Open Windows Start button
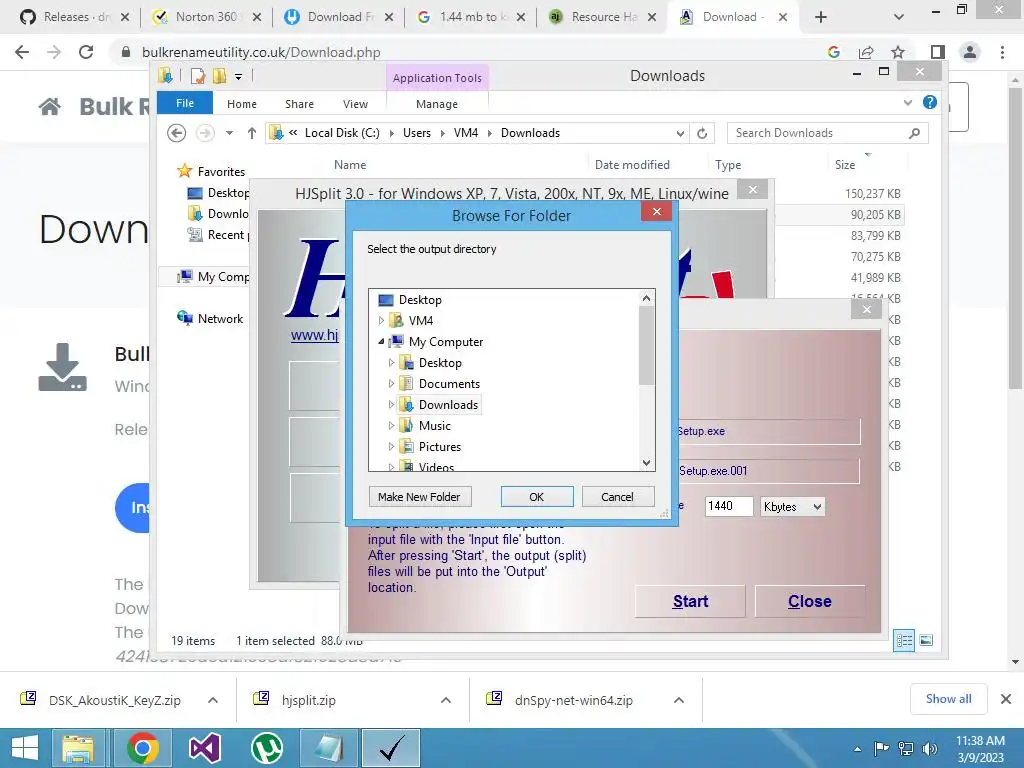The height and width of the screenshot is (768, 1024). pyautogui.click(x=25, y=748)
